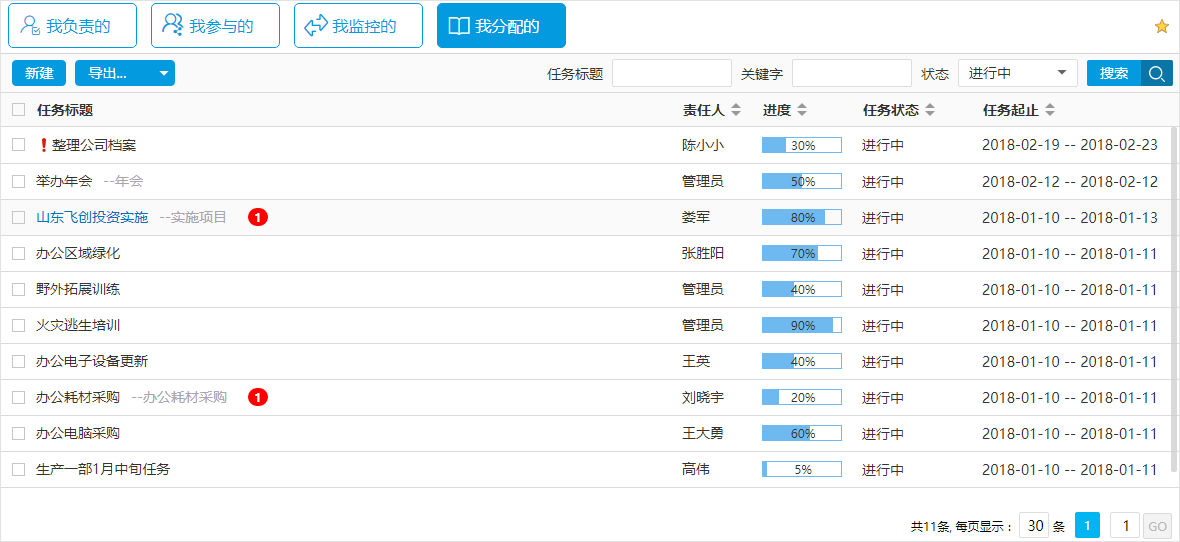1180x542 pixels.
Task: Click the gold star favorite icon
Action: (x=1161, y=27)
